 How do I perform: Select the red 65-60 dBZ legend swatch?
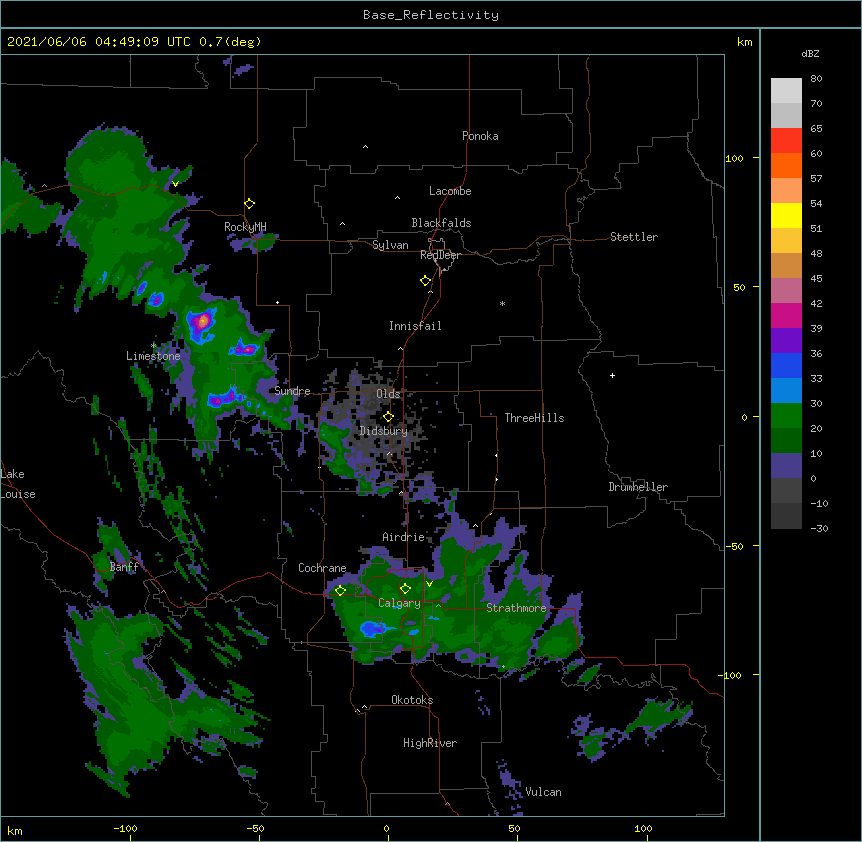point(786,141)
